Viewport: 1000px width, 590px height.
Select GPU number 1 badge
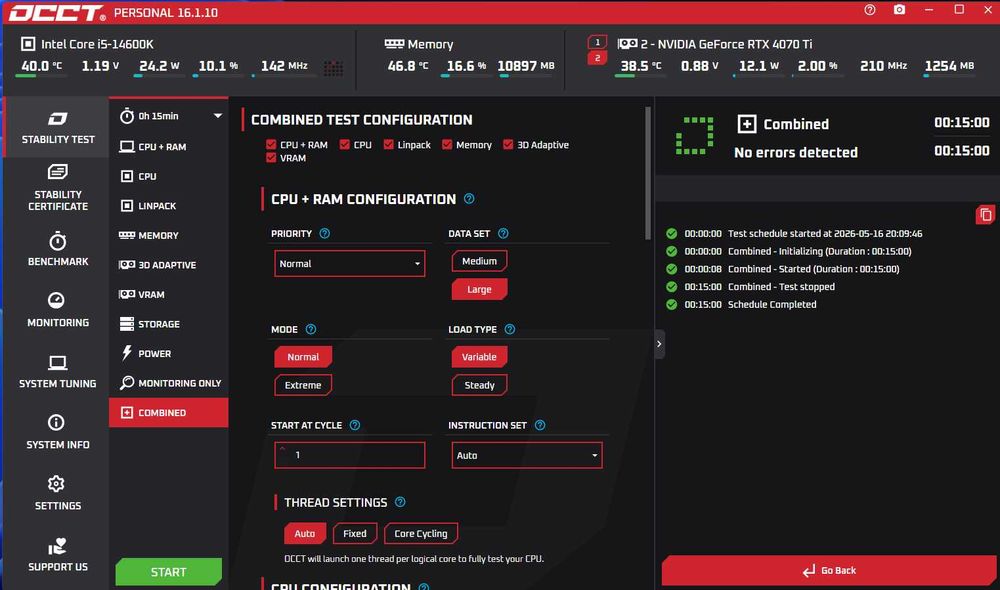coord(597,42)
